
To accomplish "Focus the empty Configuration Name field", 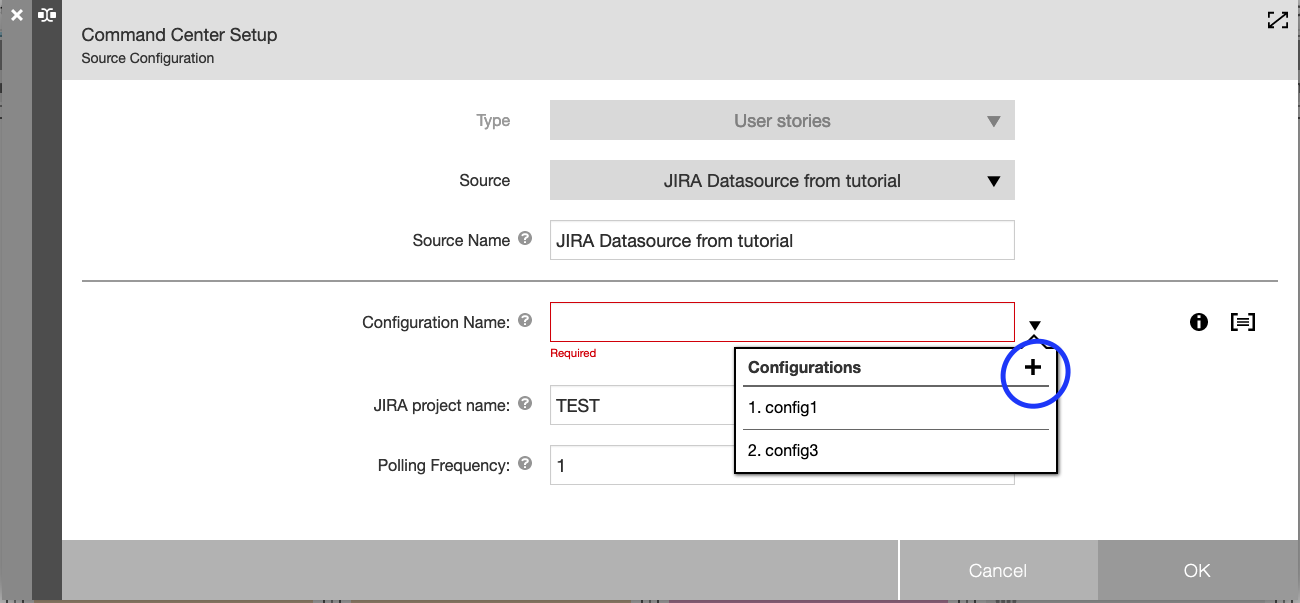I will [x=782, y=322].
